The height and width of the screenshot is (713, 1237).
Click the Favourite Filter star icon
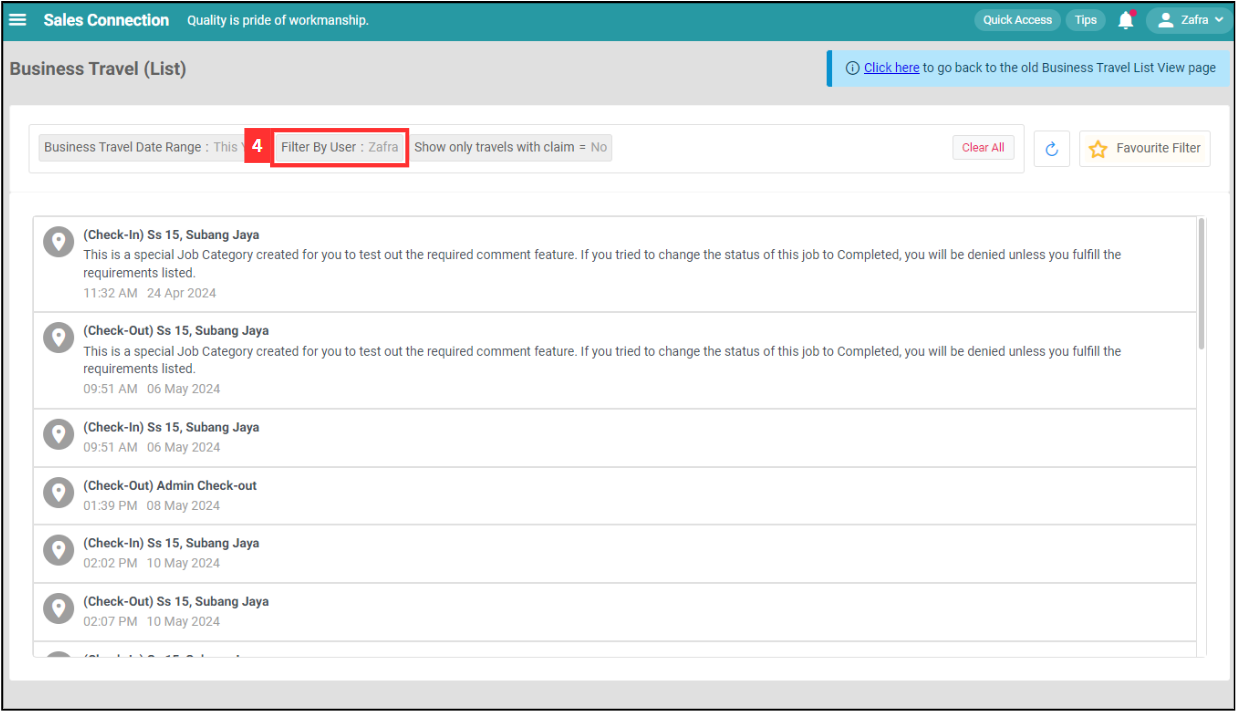(1098, 149)
